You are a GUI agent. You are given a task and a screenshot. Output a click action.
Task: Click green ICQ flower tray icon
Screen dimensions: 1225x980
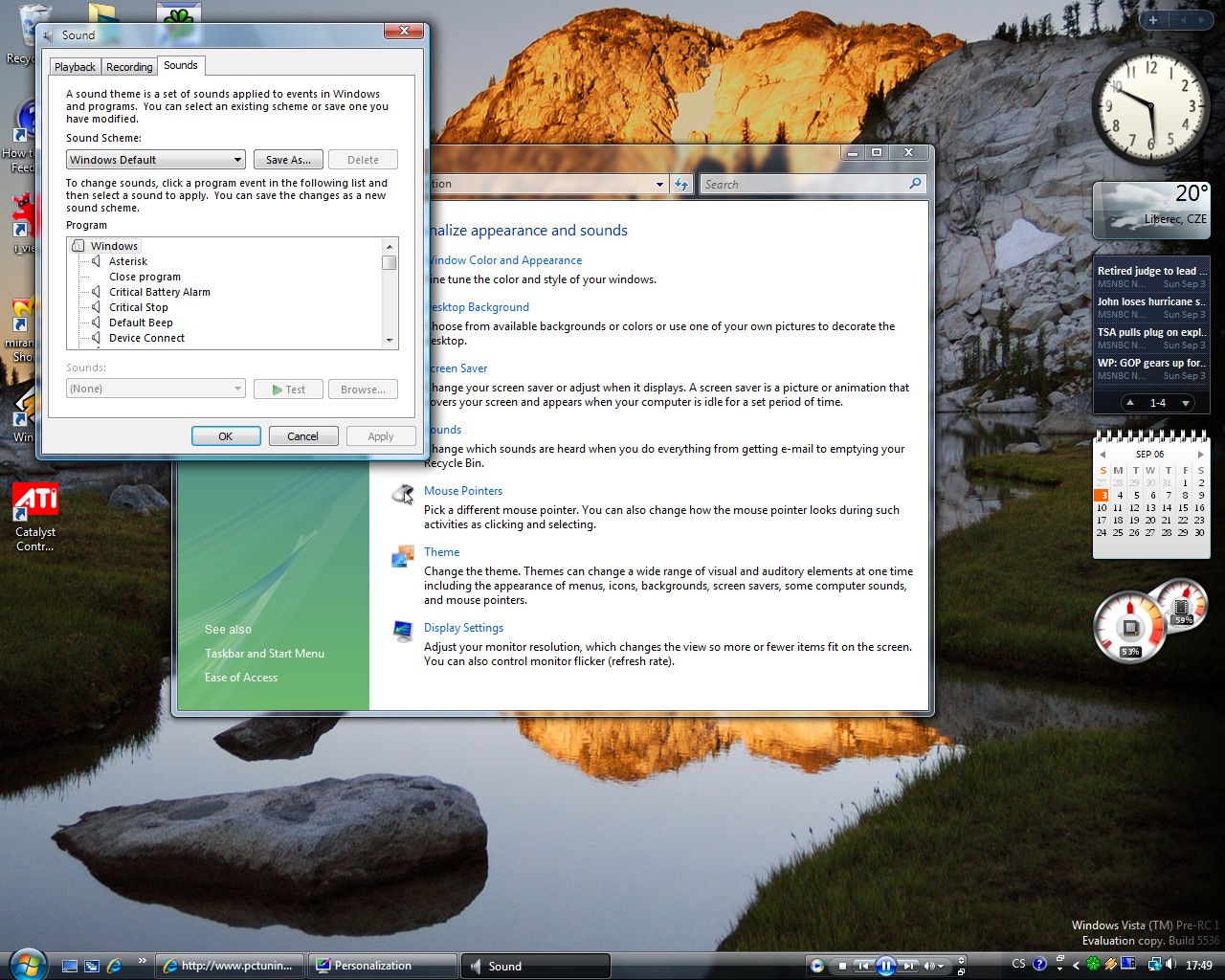click(x=1093, y=964)
